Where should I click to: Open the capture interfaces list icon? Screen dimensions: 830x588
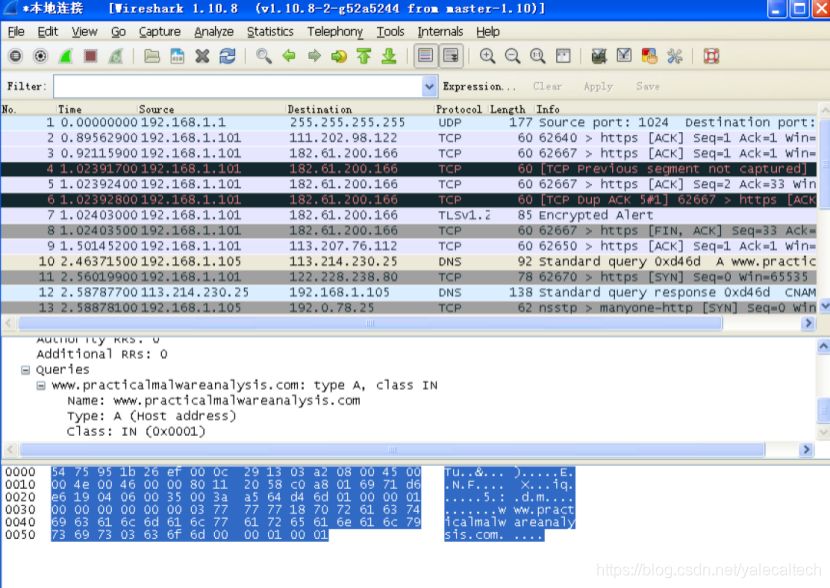click(x=15, y=56)
